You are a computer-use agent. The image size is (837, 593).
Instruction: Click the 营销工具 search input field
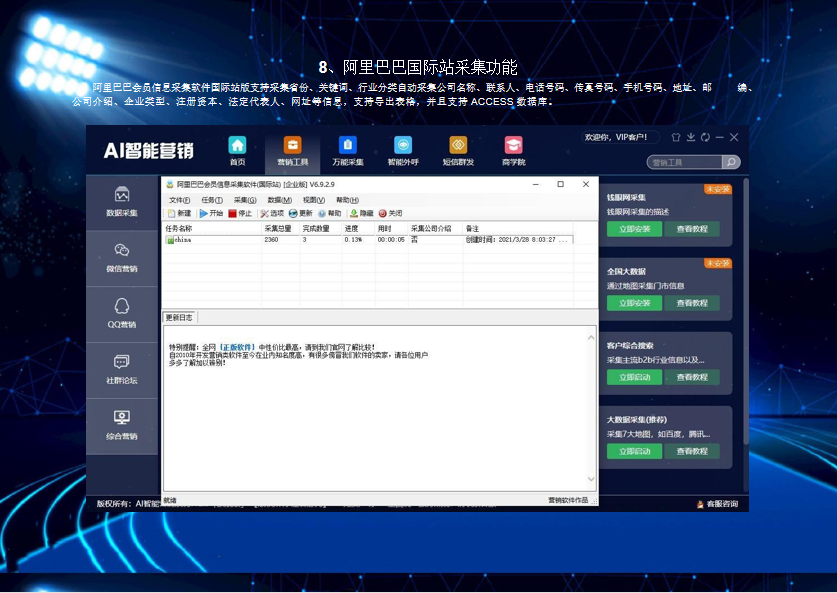point(685,162)
